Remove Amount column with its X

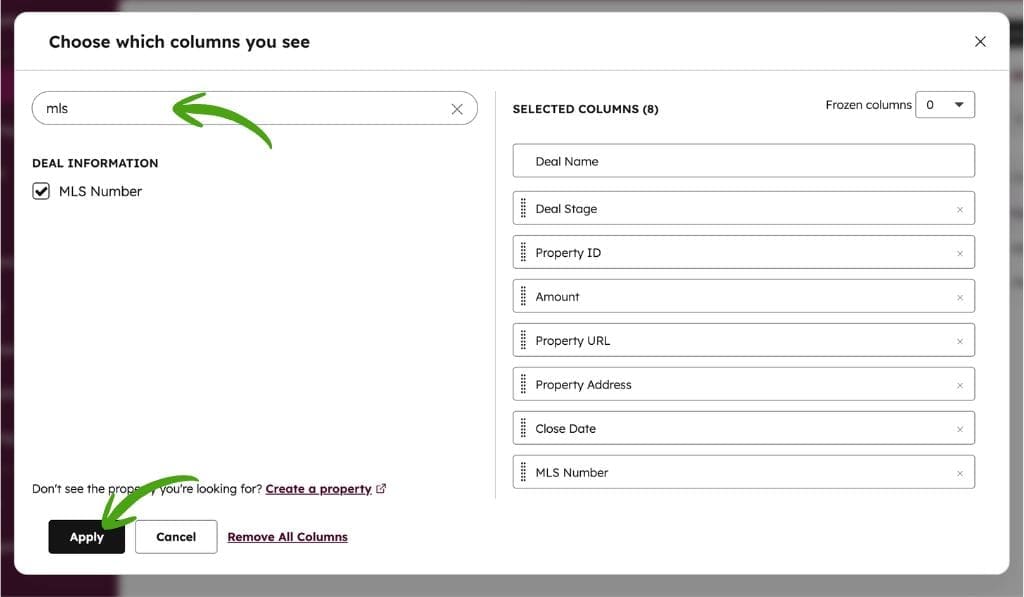pos(959,297)
